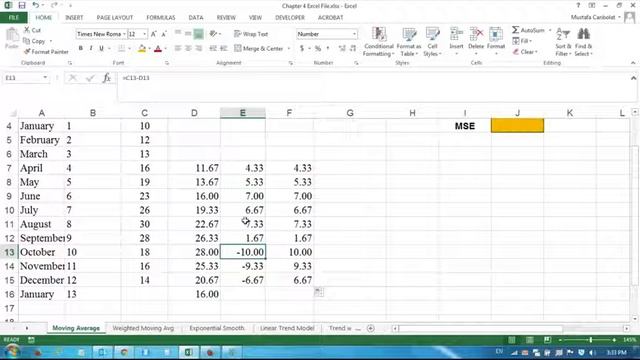Screen dimensions: 640x360
Task: Apply the yellow fill color bucket
Action: click(x=142, y=49)
